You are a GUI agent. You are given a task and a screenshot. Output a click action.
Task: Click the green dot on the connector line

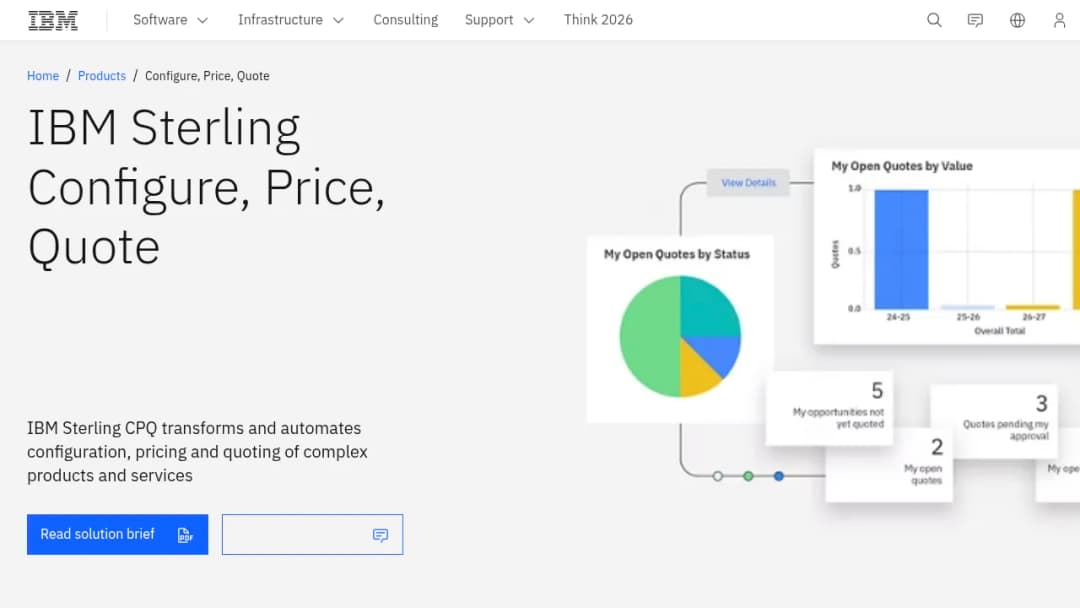[748, 476]
